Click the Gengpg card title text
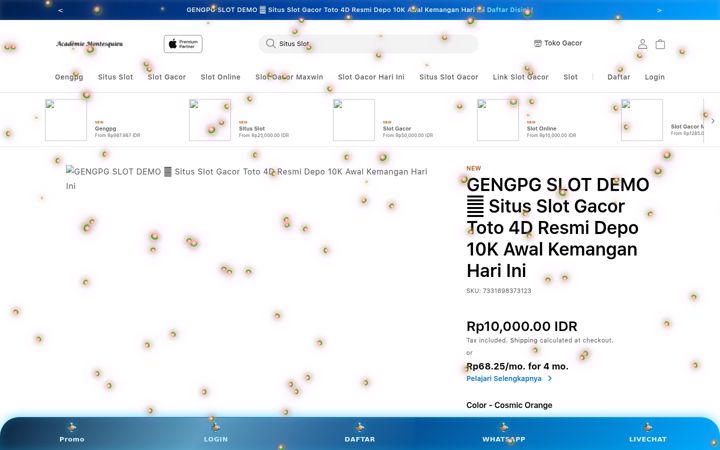Image resolution: width=720 pixels, height=450 pixels. (105, 129)
